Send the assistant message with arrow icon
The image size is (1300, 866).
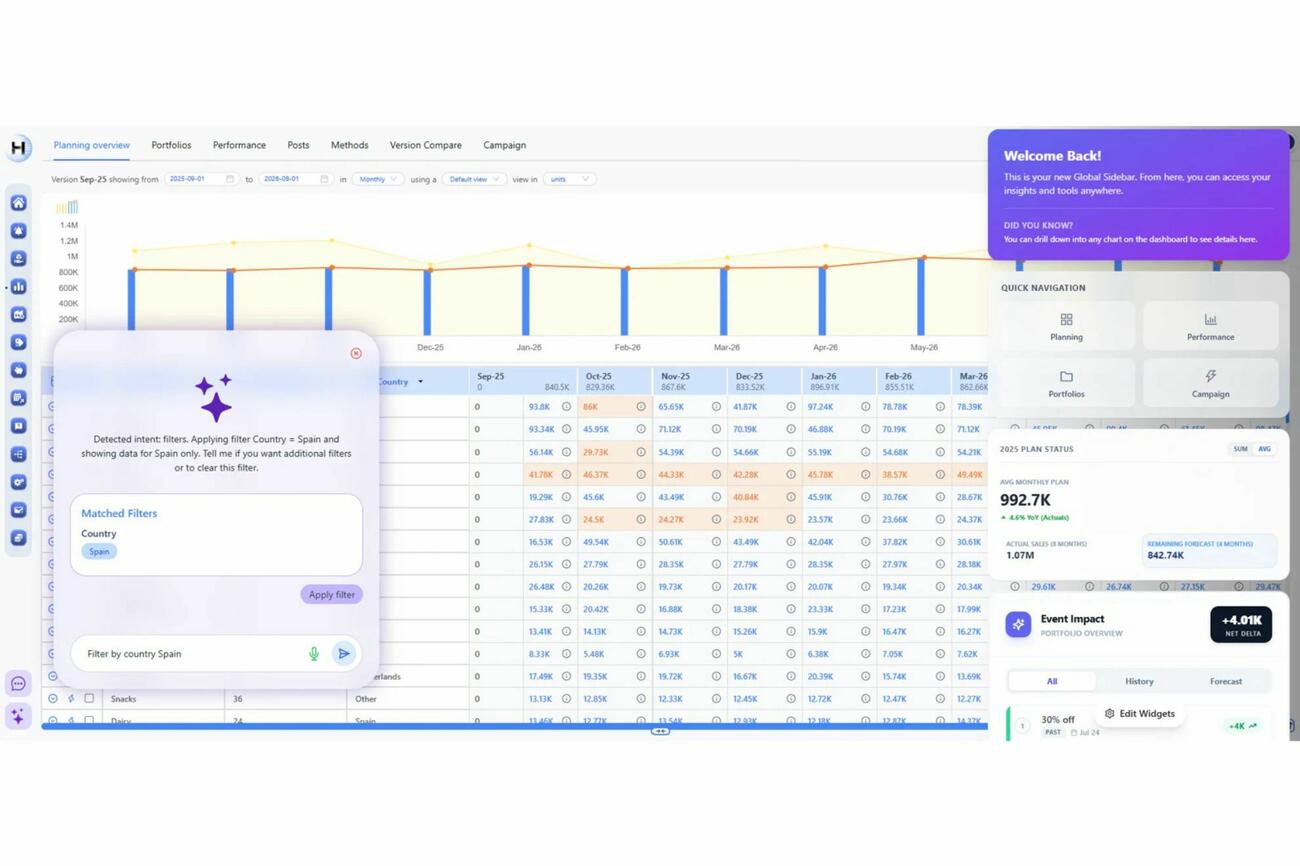point(343,654)
